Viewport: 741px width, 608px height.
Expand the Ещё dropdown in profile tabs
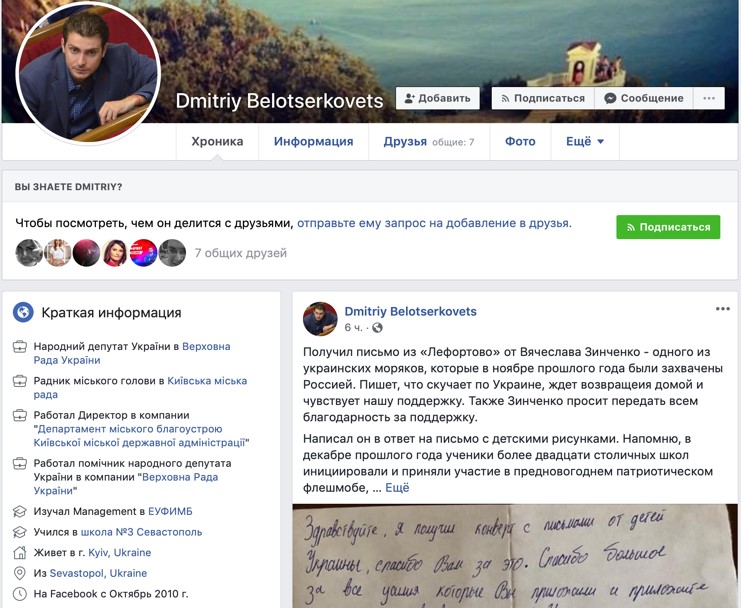pyautogui.click(x=585, y=141)
